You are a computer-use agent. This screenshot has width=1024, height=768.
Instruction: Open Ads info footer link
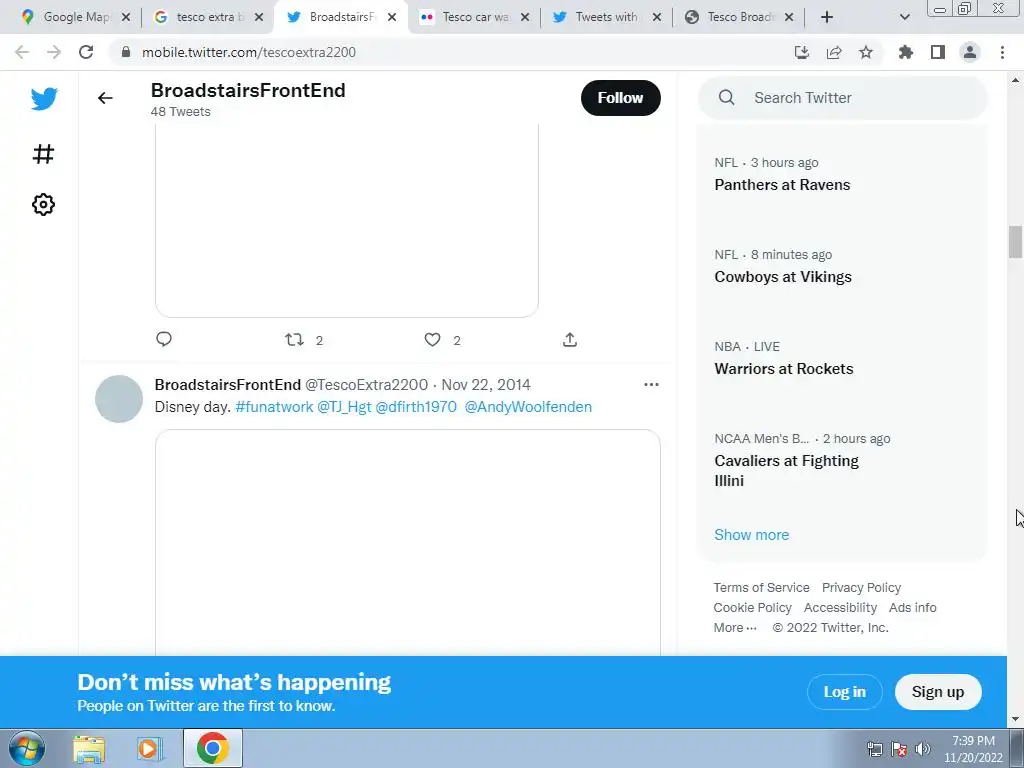(912, 608)
